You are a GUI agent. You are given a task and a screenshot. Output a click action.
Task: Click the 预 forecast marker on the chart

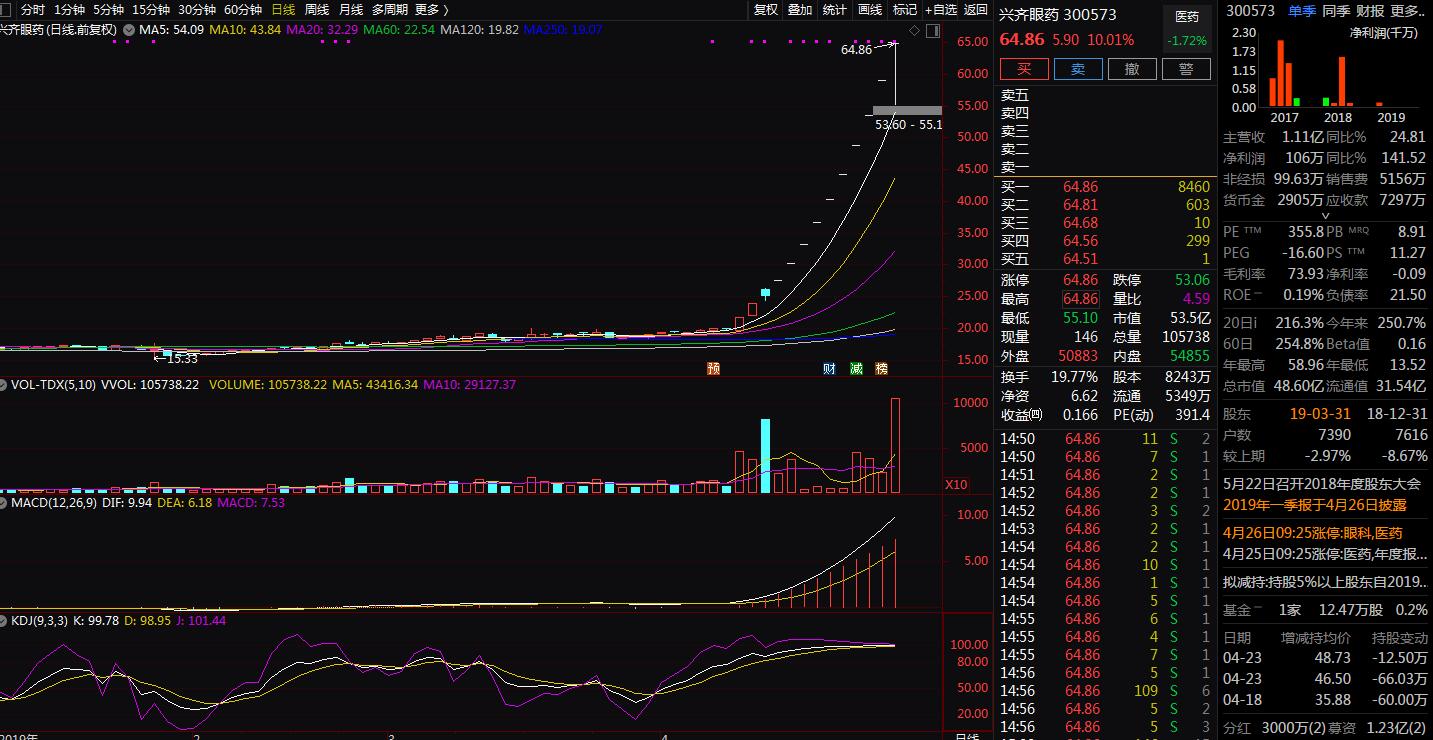(x=713, y=368)
